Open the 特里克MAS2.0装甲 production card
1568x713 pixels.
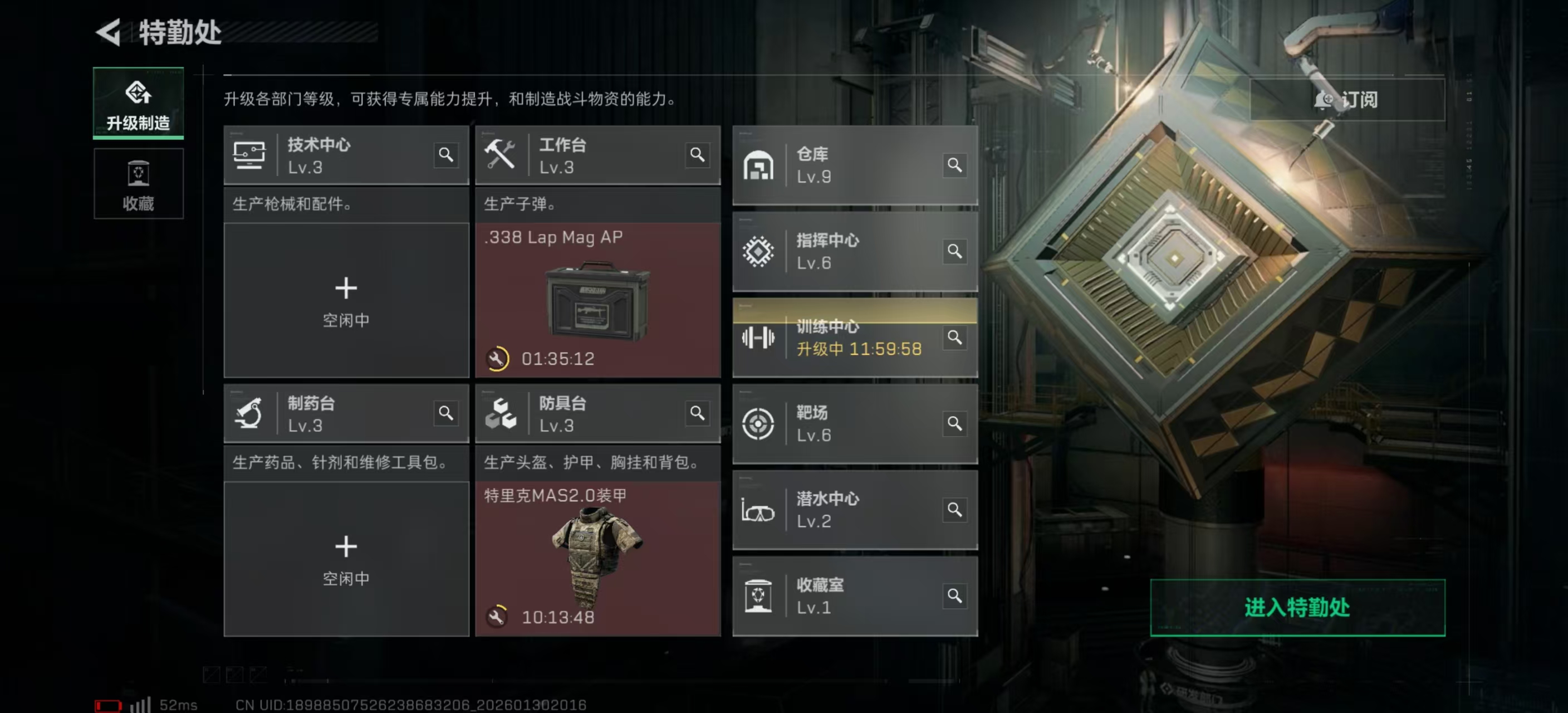pyautogui.click(x=597, y=559)
